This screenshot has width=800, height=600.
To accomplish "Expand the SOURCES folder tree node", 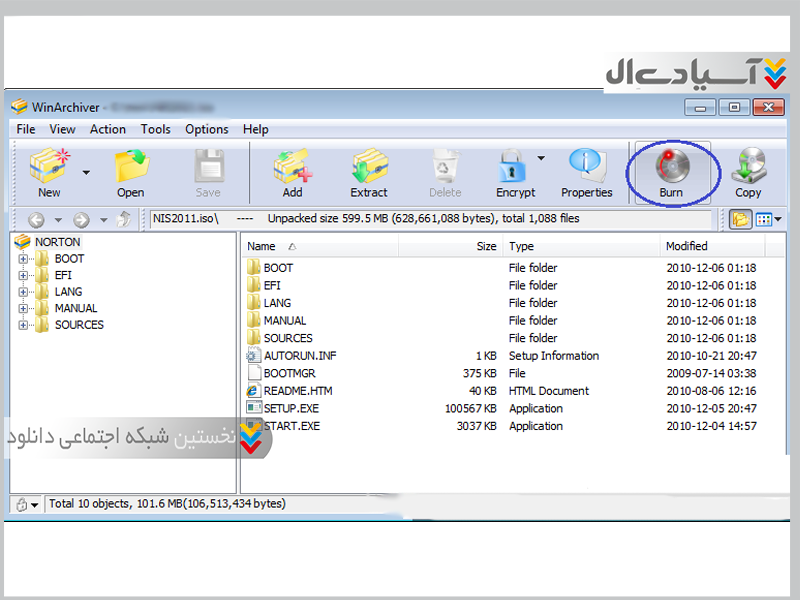I will [24, 325].
